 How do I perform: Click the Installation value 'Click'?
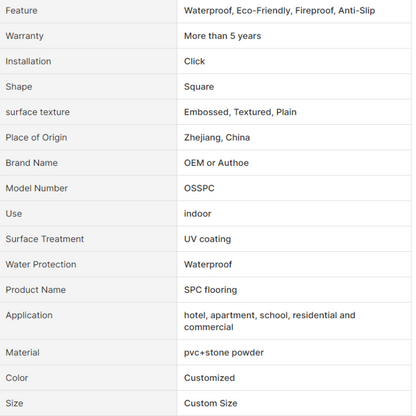[x=194, y=61]
